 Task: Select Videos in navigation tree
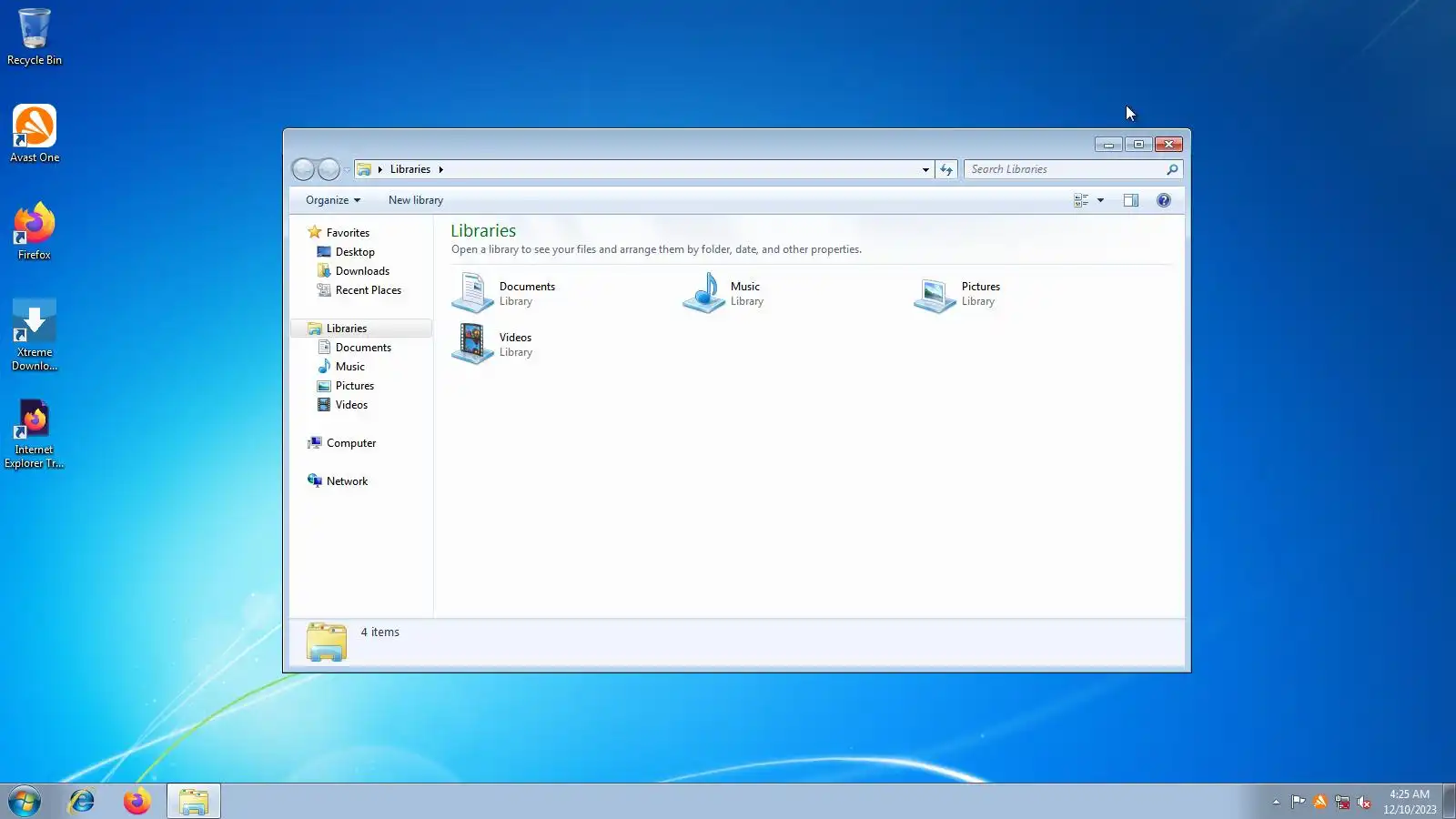pyautogui.click(x=351, y=405)
